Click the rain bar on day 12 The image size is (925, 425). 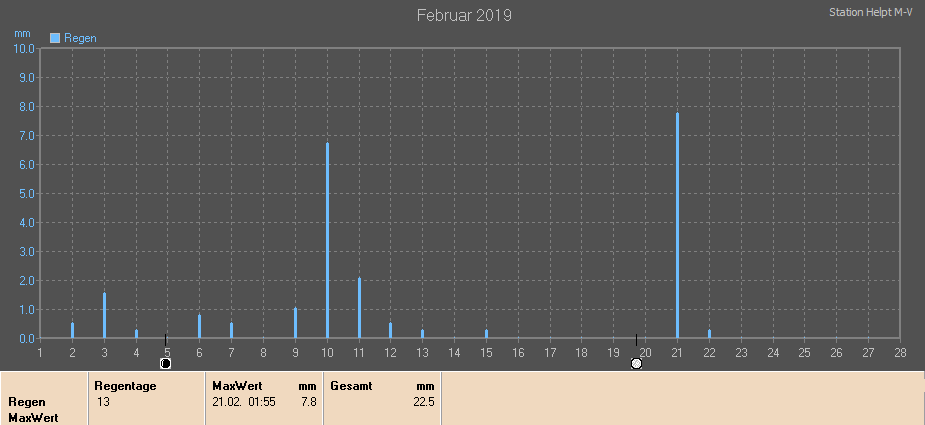tap(391, 331)
